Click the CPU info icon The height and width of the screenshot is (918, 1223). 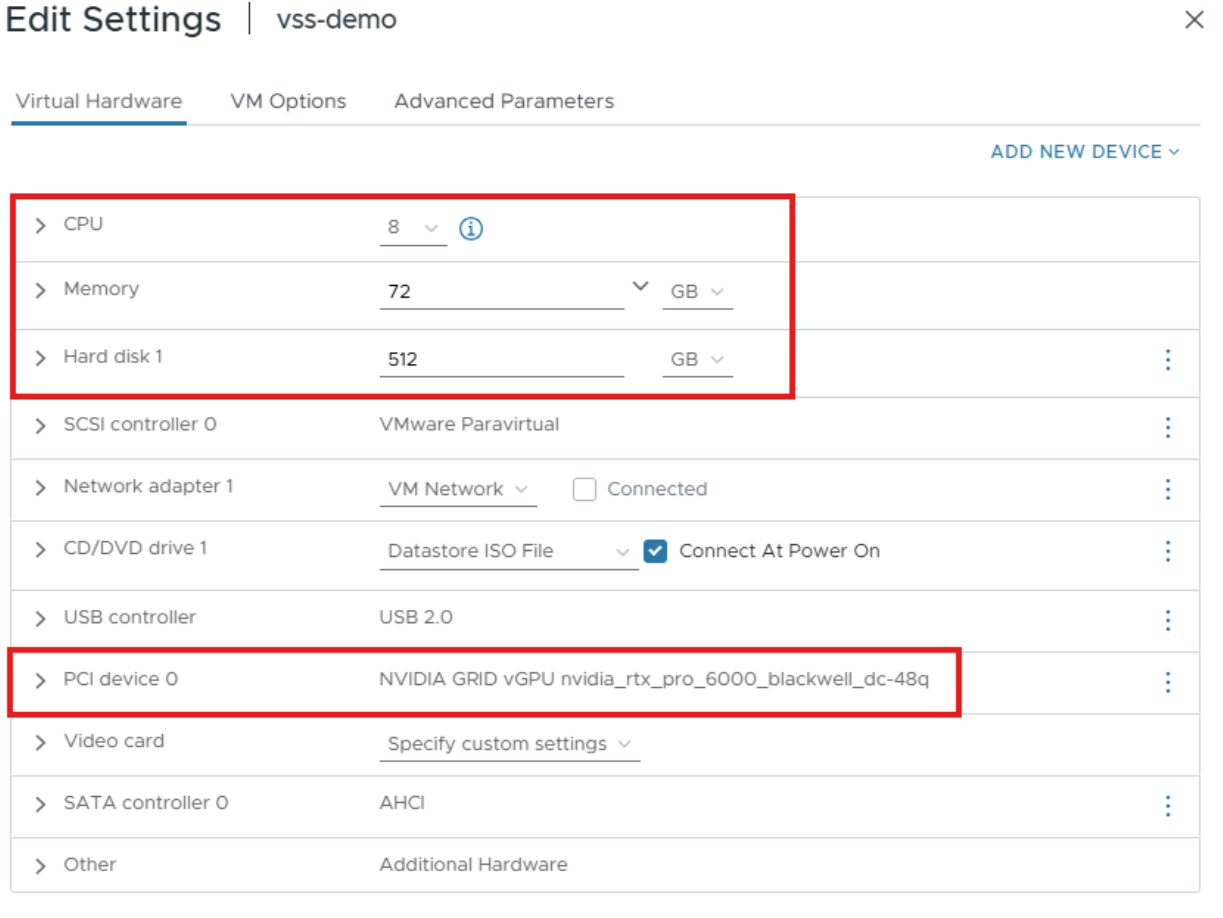click(471, 229)
